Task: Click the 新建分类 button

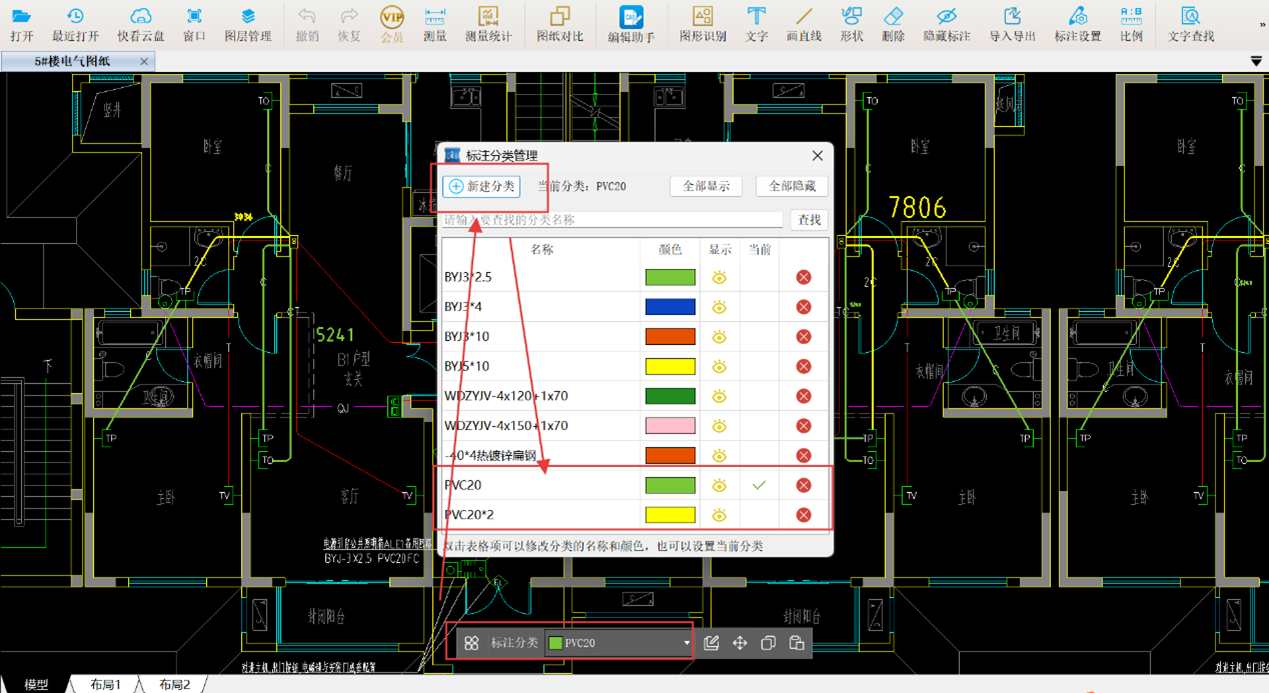Action: click(482, 186)
